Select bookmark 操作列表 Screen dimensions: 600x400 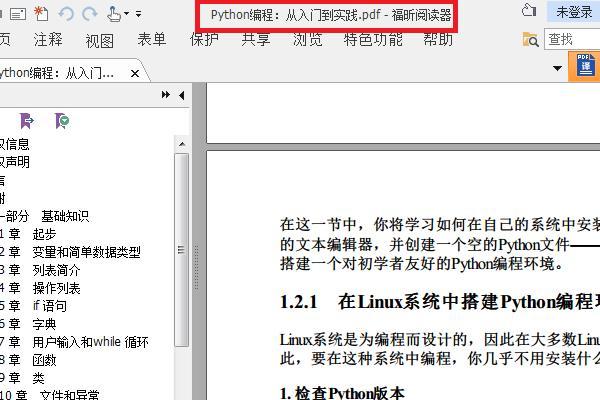tap(56, 288)
